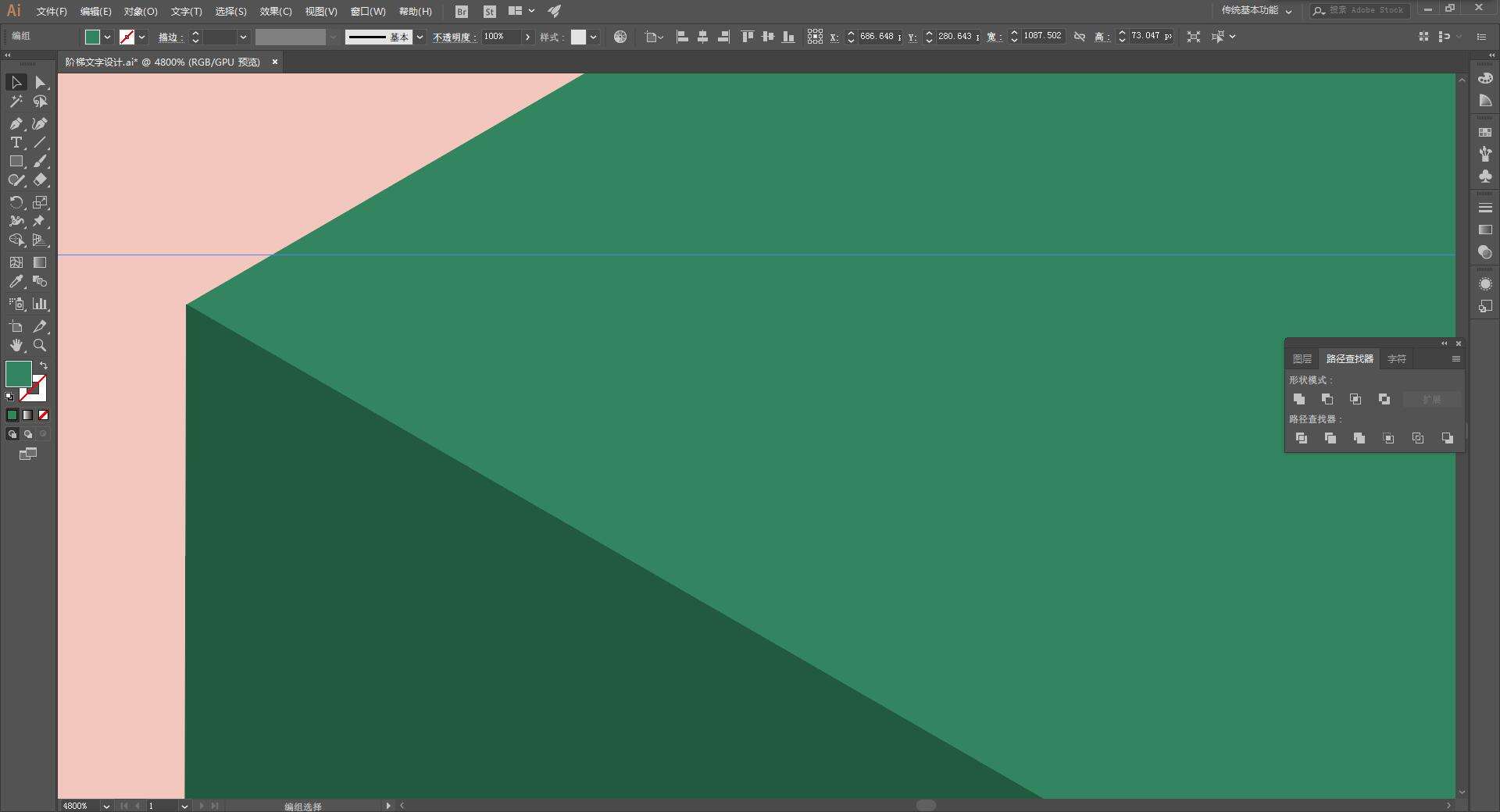The height and width of the screenshot is (812, 1500).
Task: Select the Type tool
Action: click(16, 142)
